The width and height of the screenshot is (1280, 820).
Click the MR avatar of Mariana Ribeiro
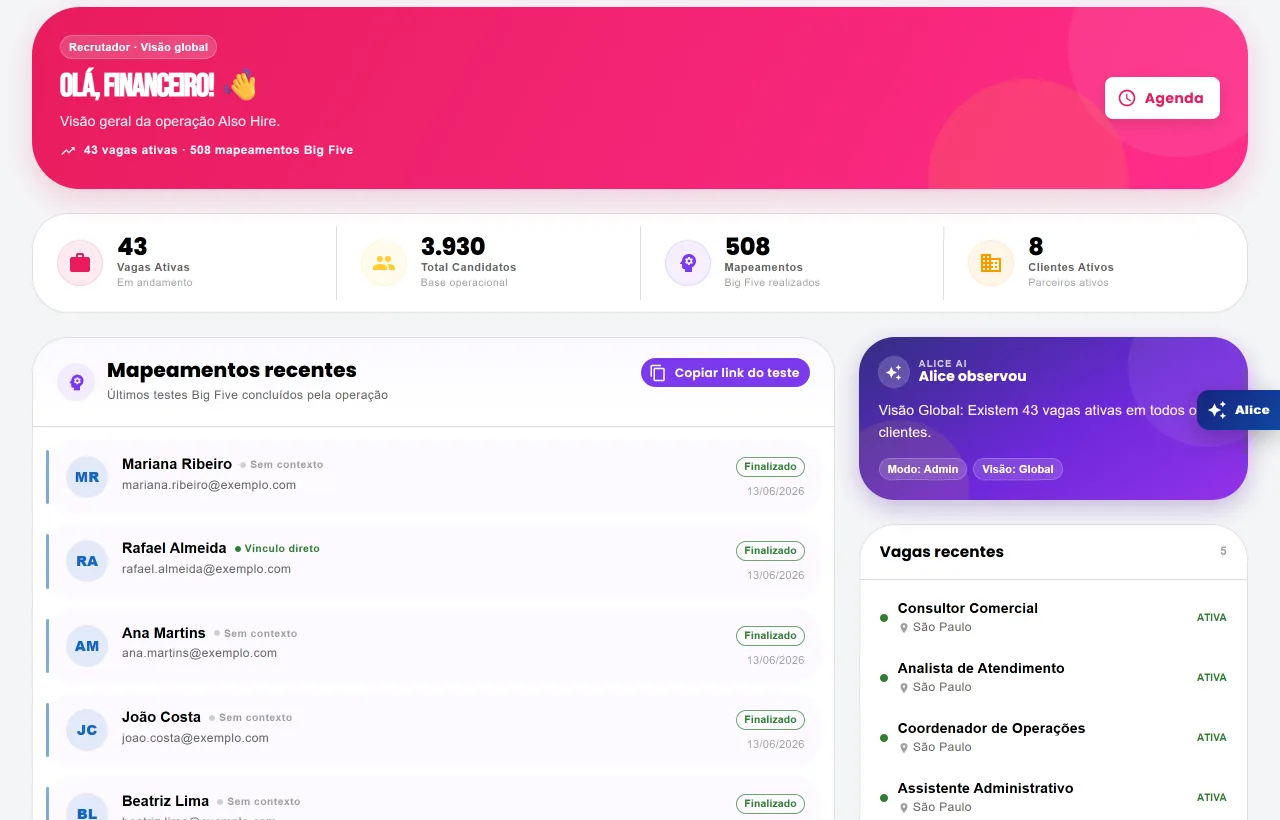pos(87,477)
